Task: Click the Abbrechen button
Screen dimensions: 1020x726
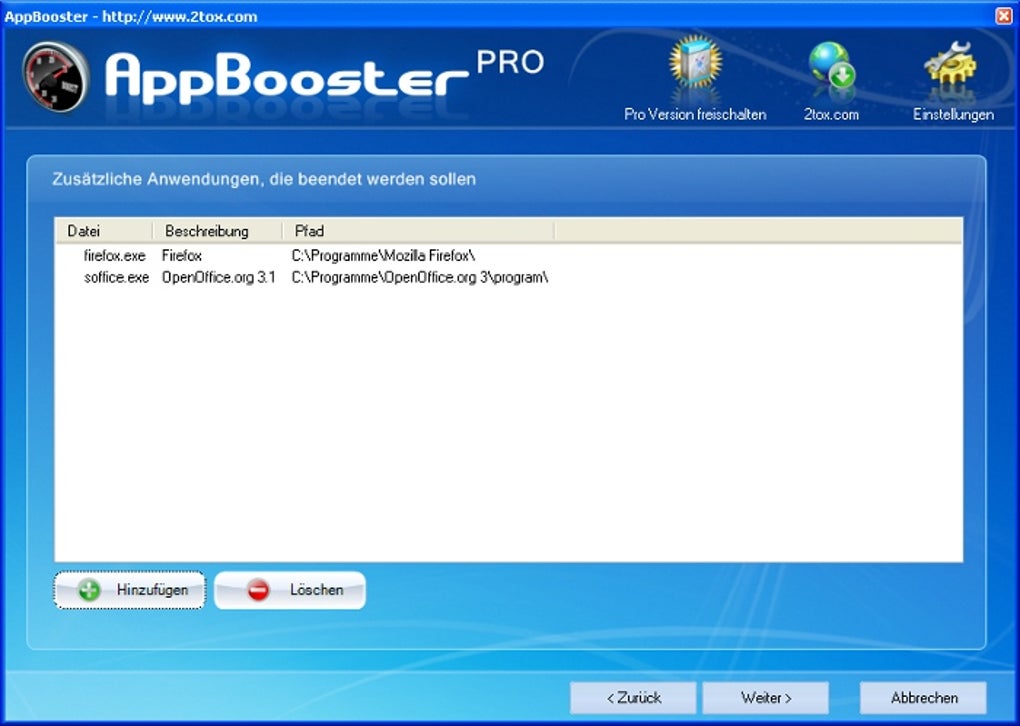Action: tap(921, 697)
